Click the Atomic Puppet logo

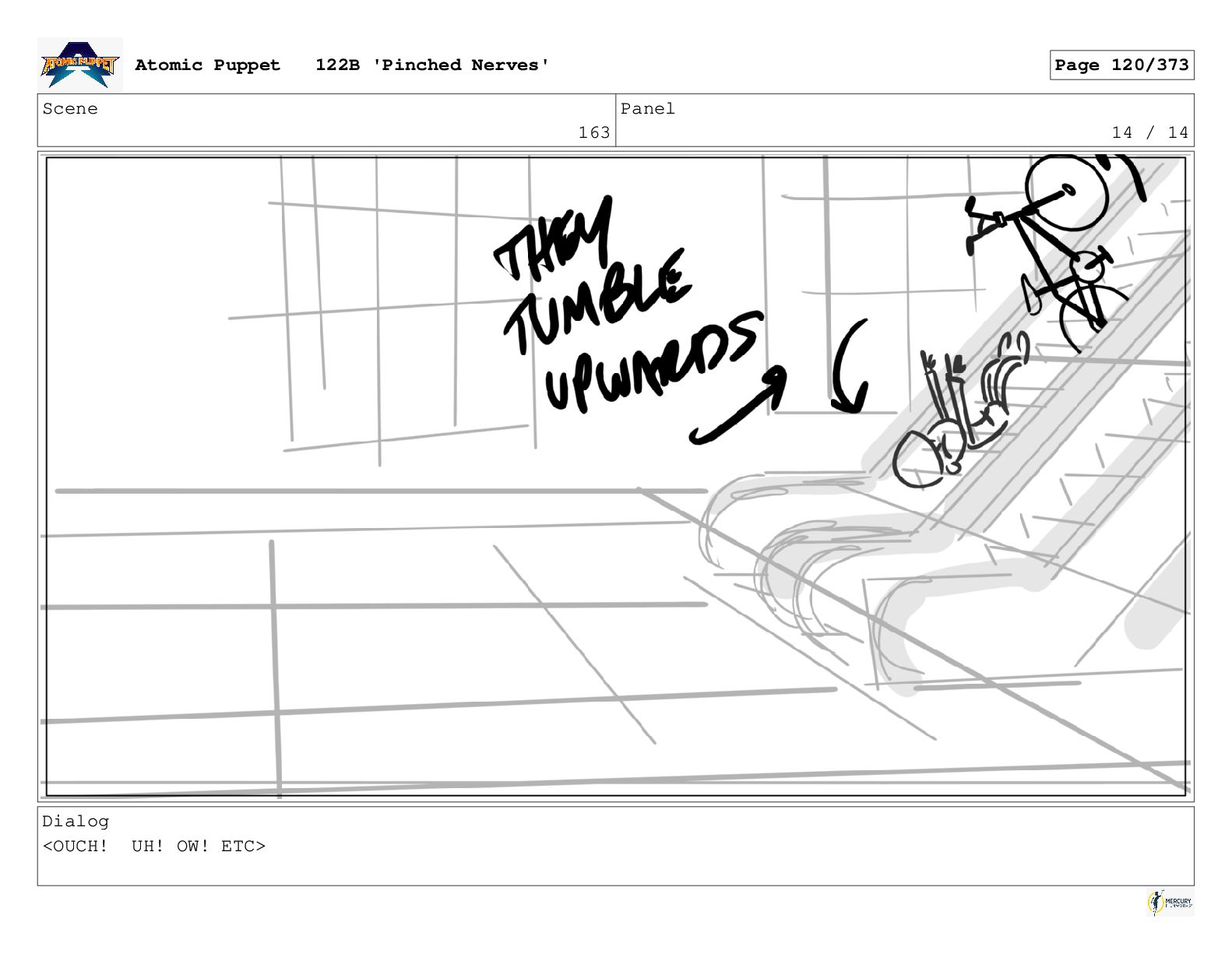coord(80,65)
